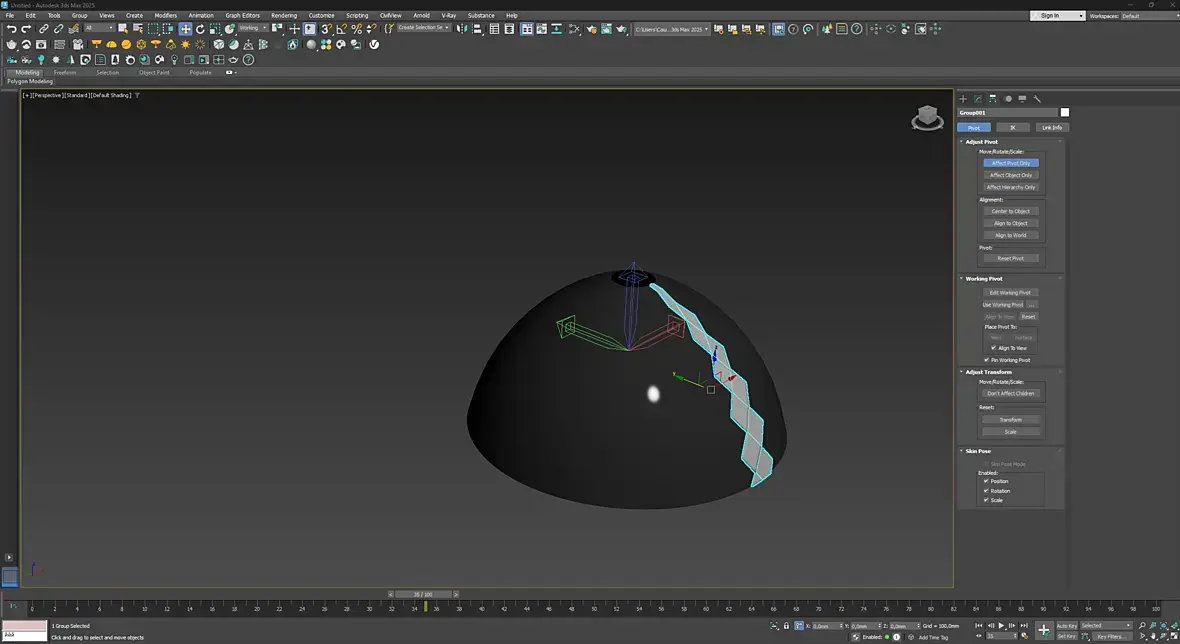Click the Center to Object button
Image resolution: width=1180 pixels, height=644 pixels.
coord(1010,211)
